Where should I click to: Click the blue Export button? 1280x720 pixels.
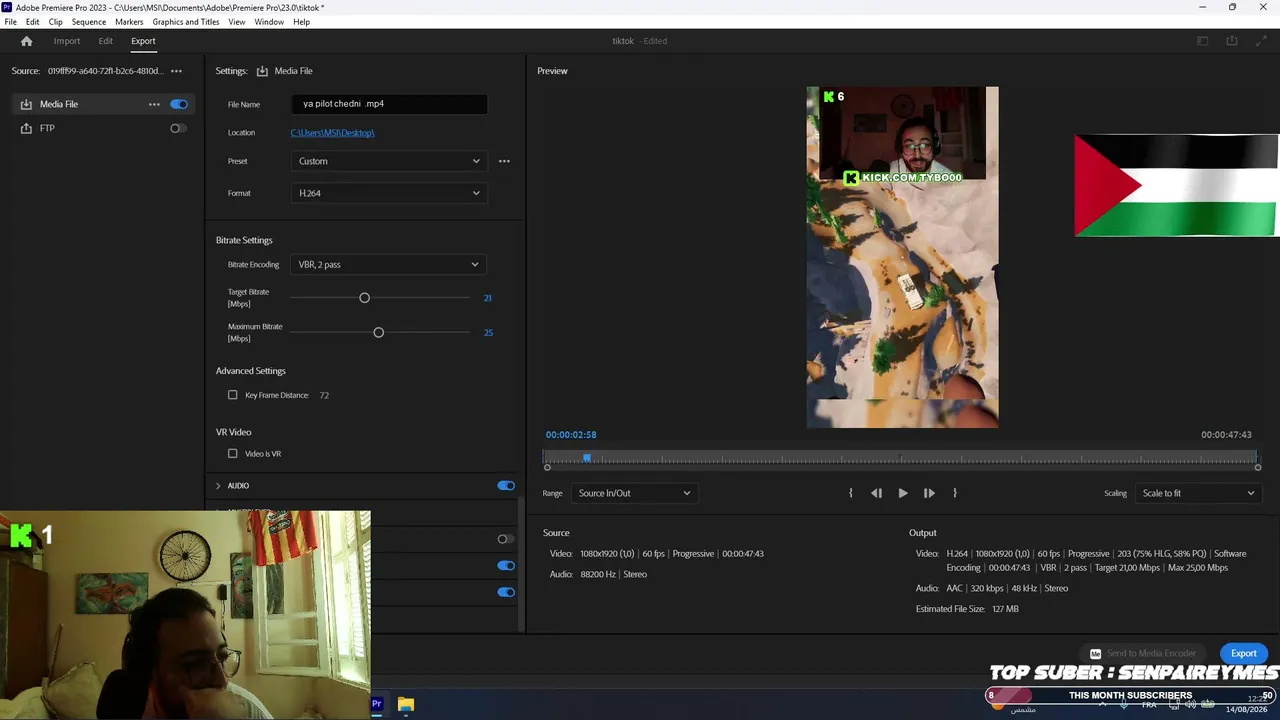[1244, 654]
